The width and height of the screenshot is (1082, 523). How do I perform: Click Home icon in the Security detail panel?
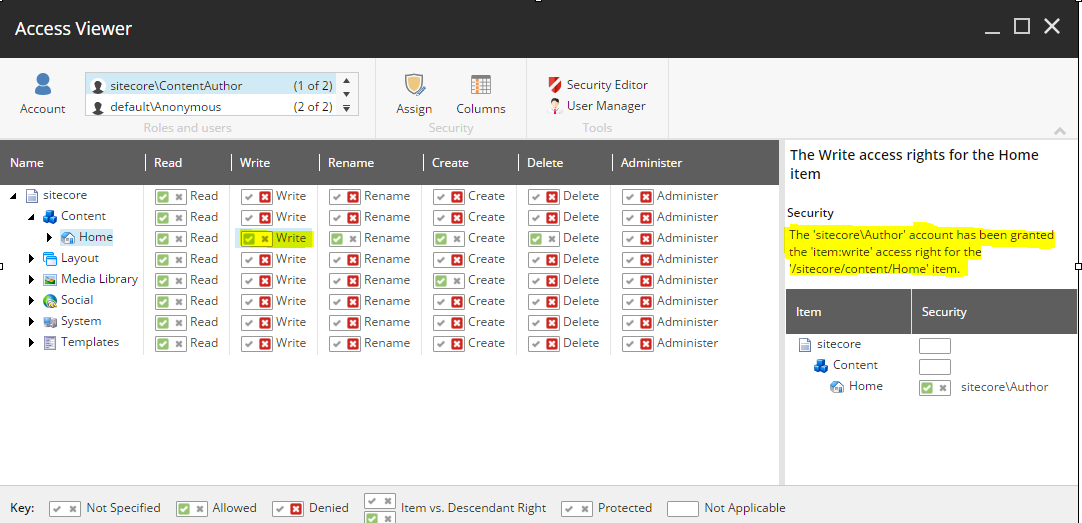[x=837, y=386]
